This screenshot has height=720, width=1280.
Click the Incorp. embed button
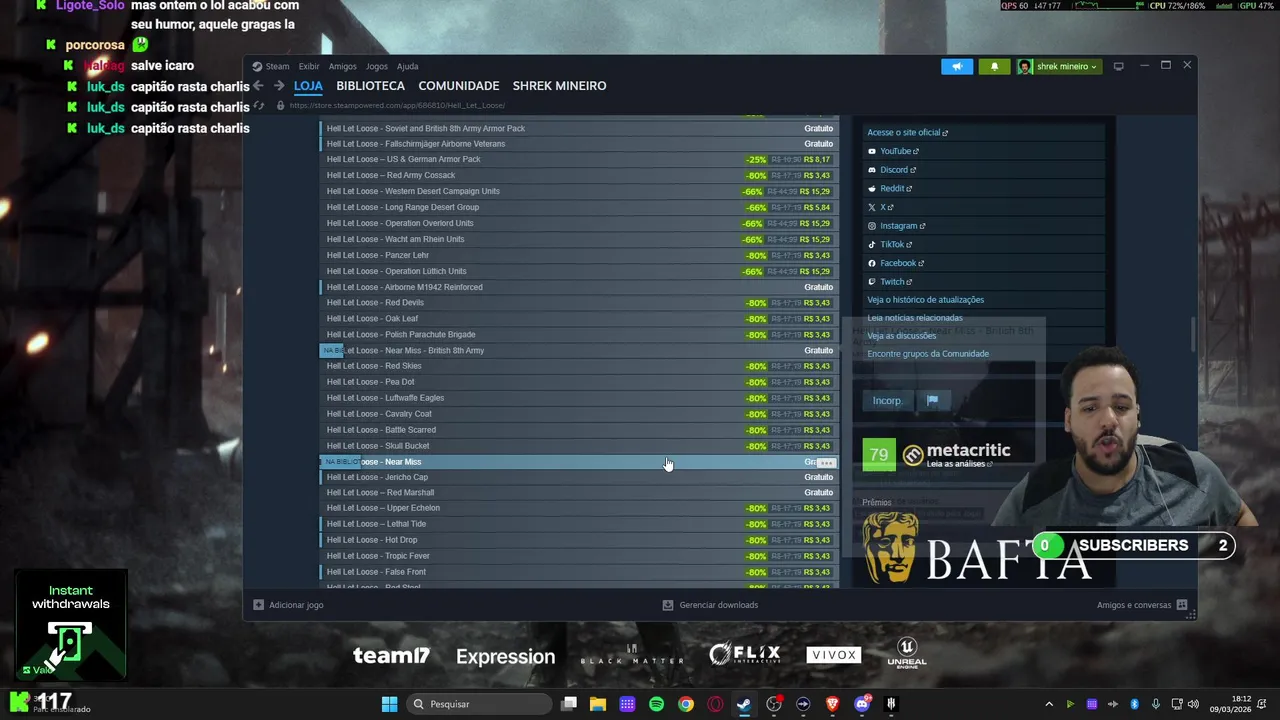pyautogui.click(x=886, y=401)
